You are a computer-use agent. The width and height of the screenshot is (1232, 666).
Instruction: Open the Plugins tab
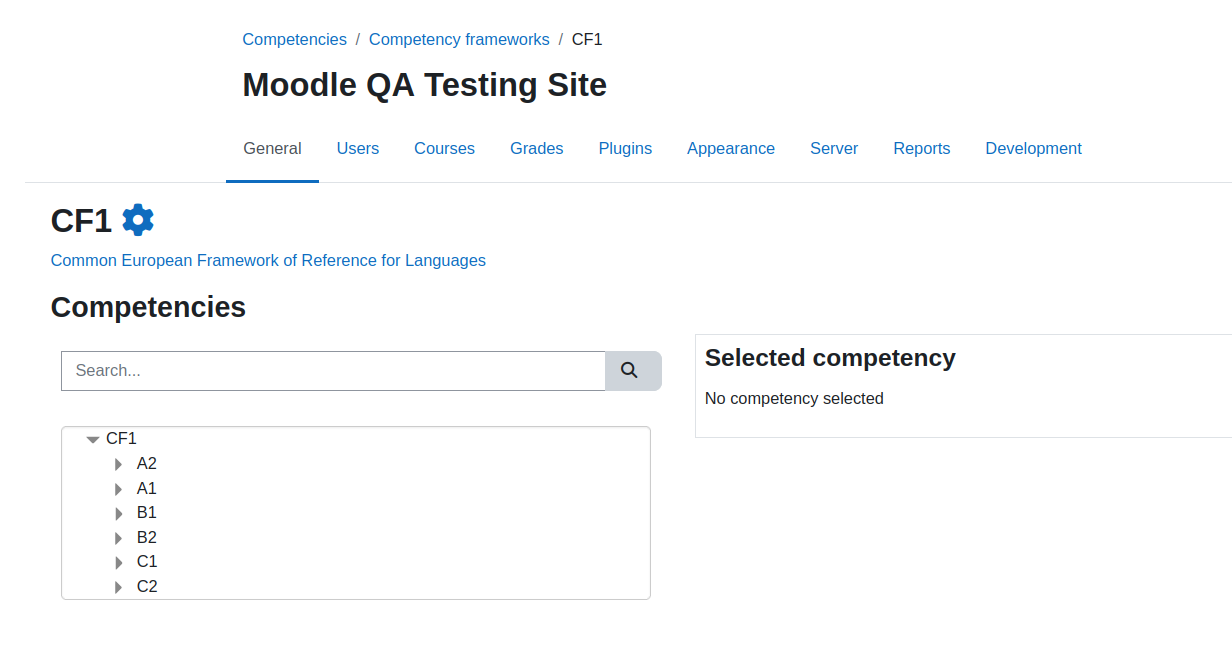pos(625,148)
